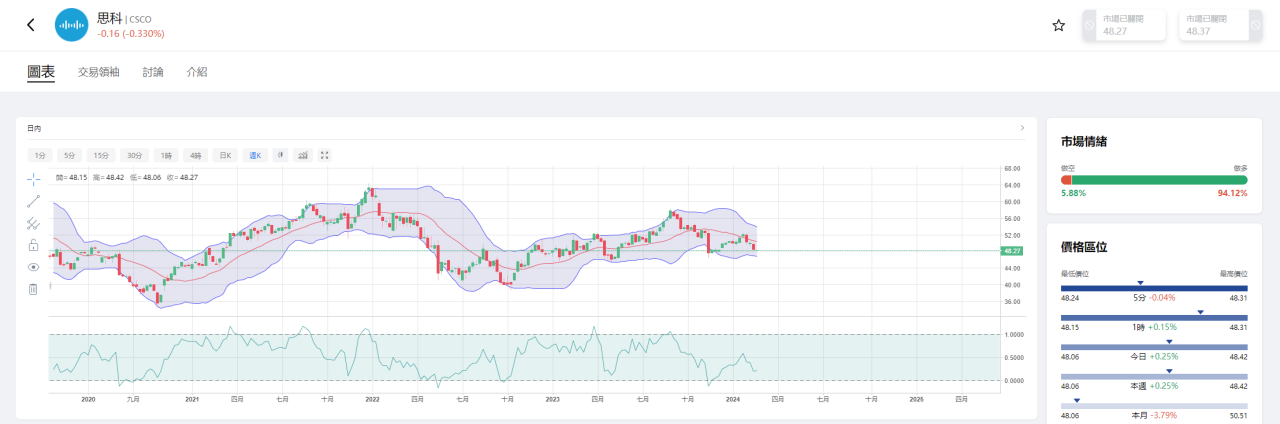Click the trash icon to delete drawings
This screenshot has height=424, width=1280.
pyautogui.click(x=33, y=289)
